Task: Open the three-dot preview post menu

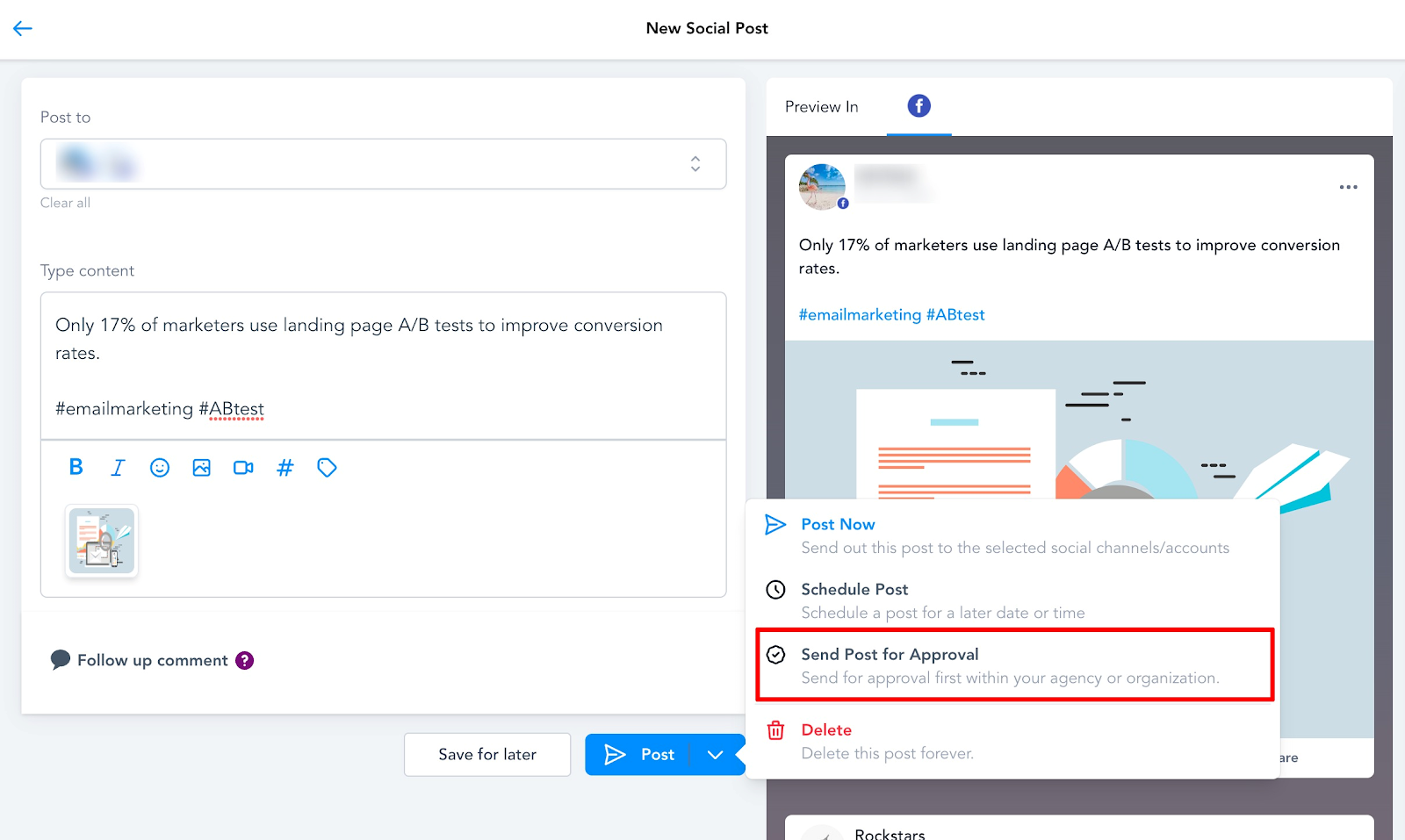Action: (x=1349, y=187)
